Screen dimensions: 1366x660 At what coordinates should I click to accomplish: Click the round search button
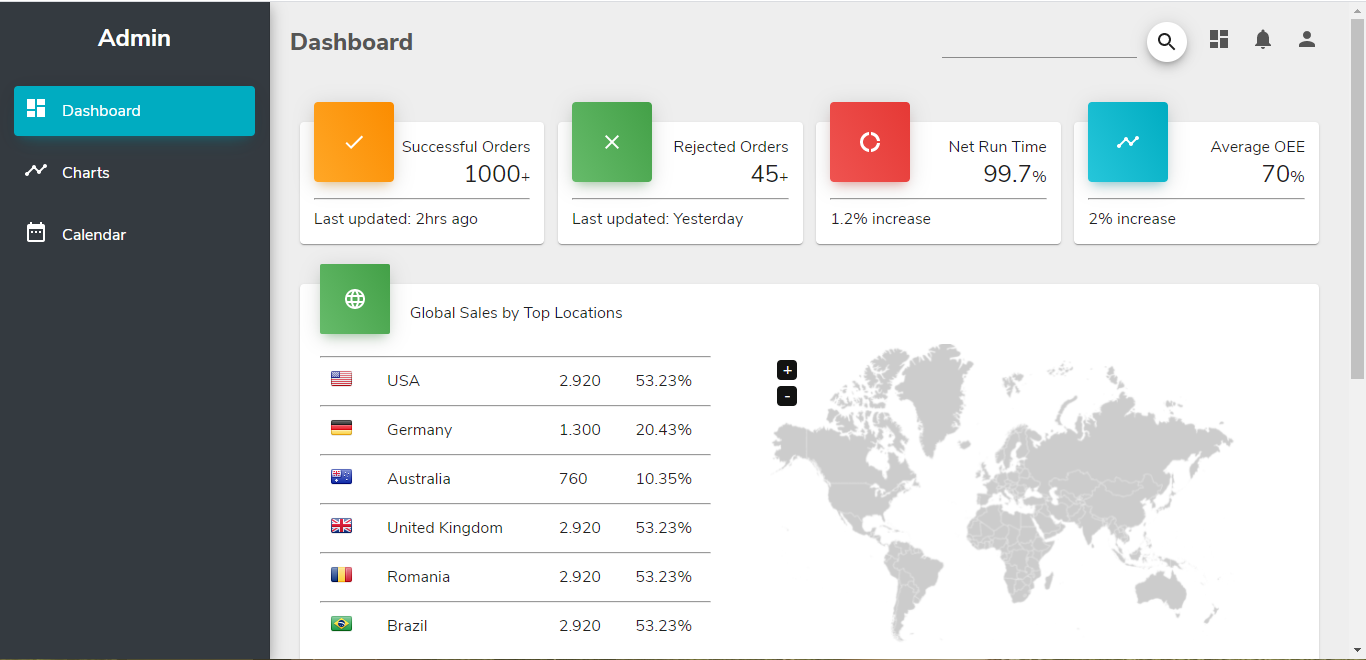coord(1166,42)
